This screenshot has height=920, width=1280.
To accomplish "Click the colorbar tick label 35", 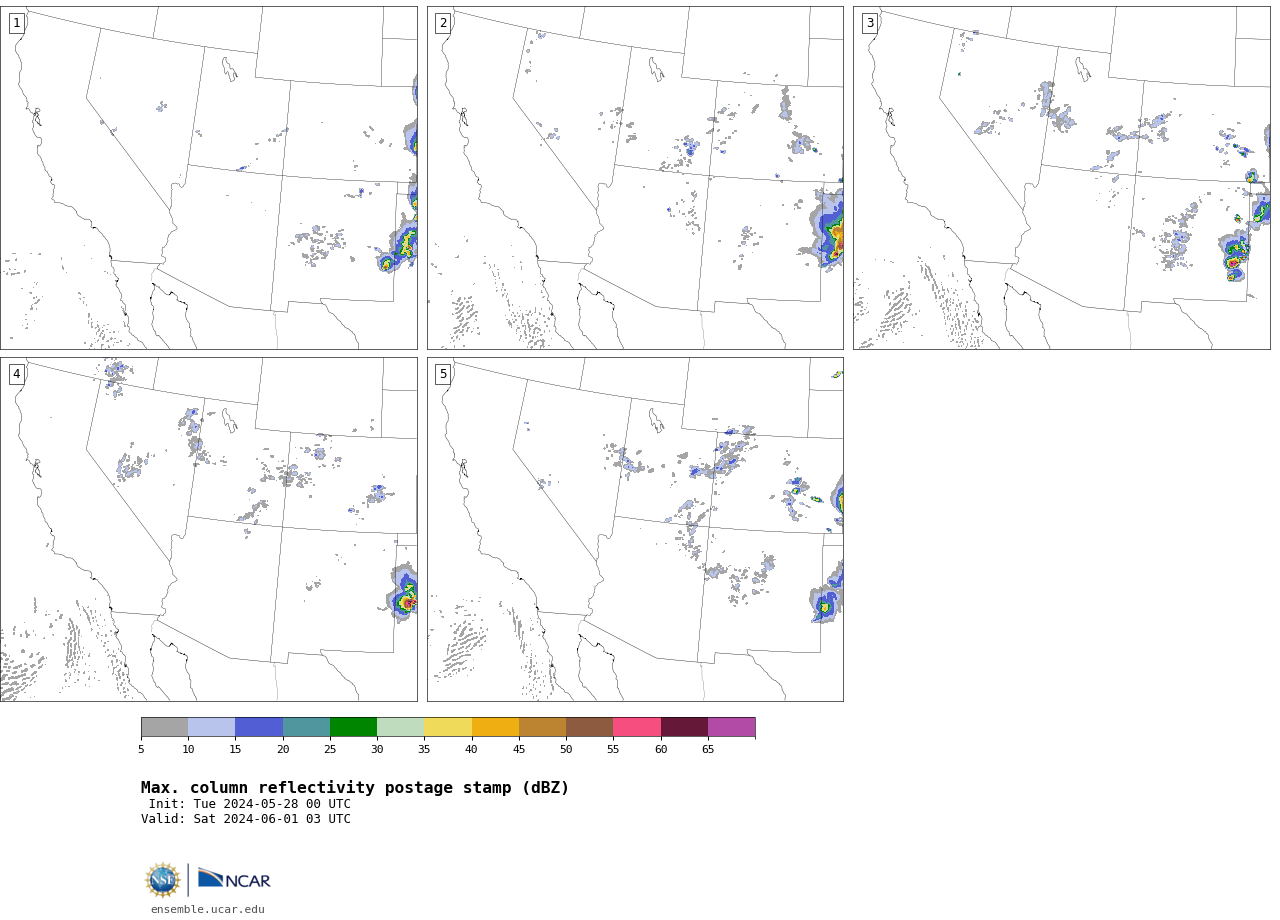I will point(424,750).
